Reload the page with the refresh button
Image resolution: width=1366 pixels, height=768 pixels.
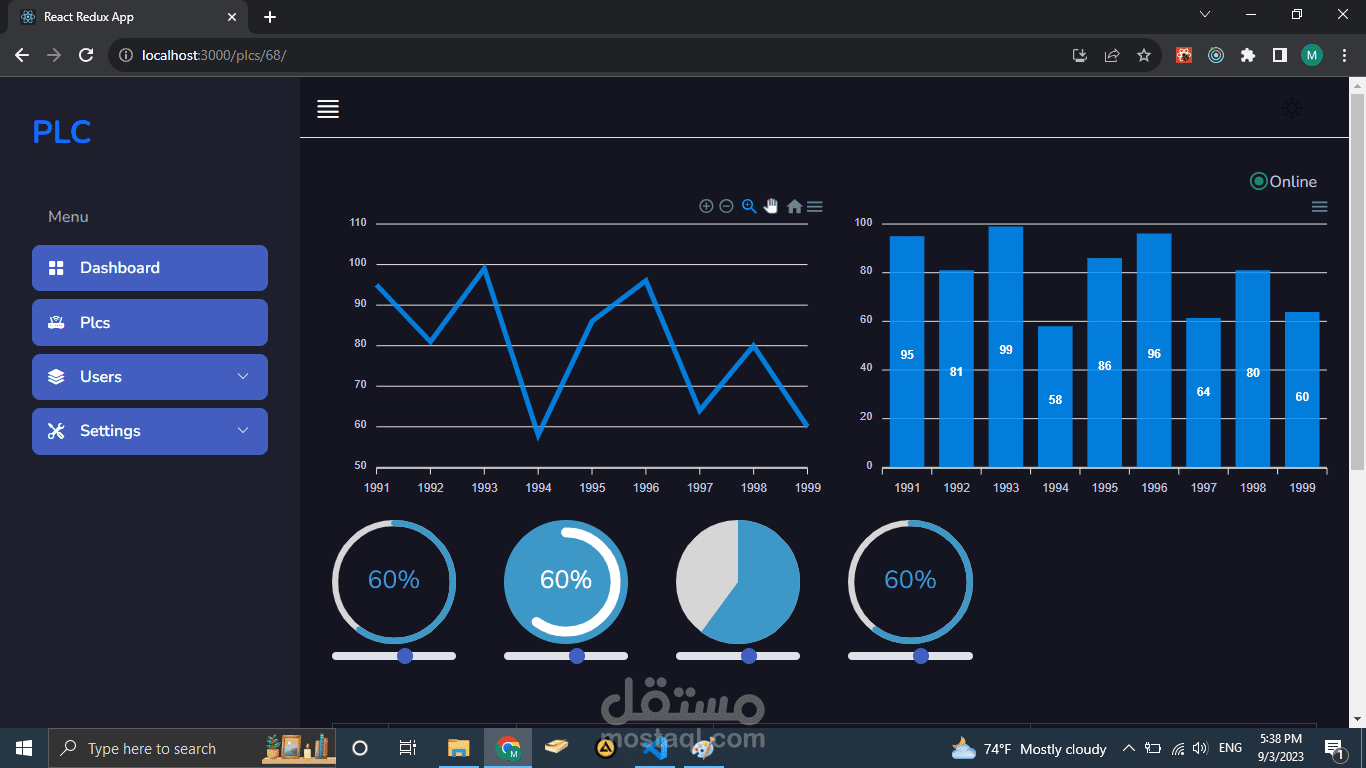tap(86, 55)
